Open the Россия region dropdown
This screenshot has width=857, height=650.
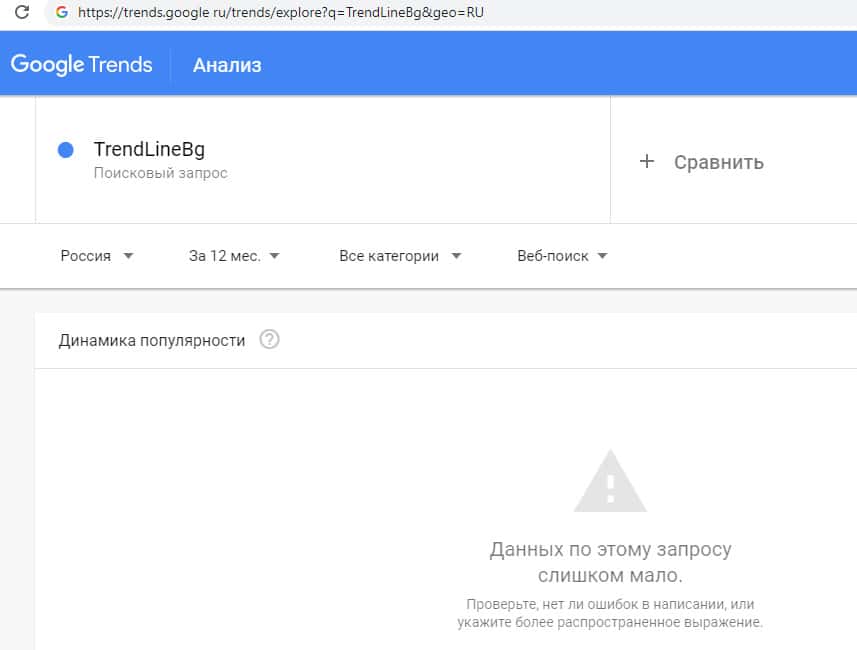(97, 256)
